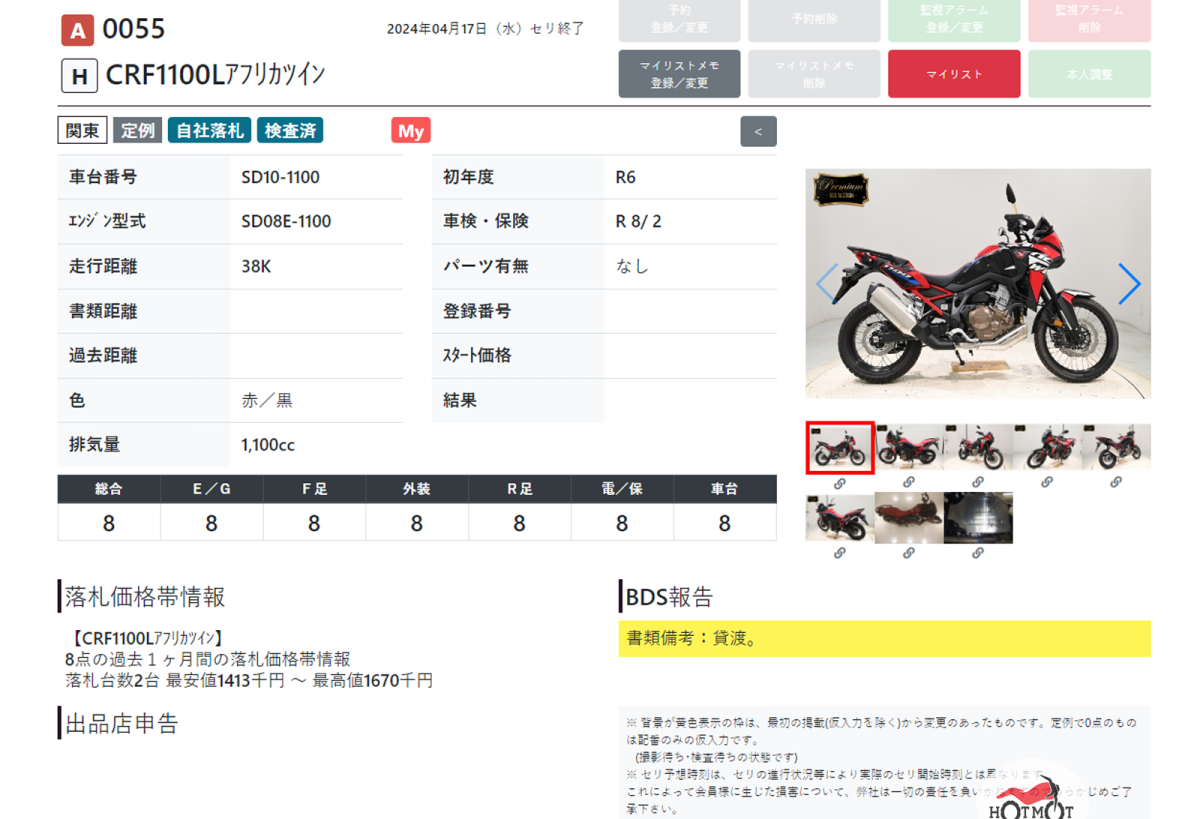The width and height of the screenshot is (1200, 819).
Task: Click the auction date 2024年04月17日（水）セリ終了
Action: click(x=486, y=29)
